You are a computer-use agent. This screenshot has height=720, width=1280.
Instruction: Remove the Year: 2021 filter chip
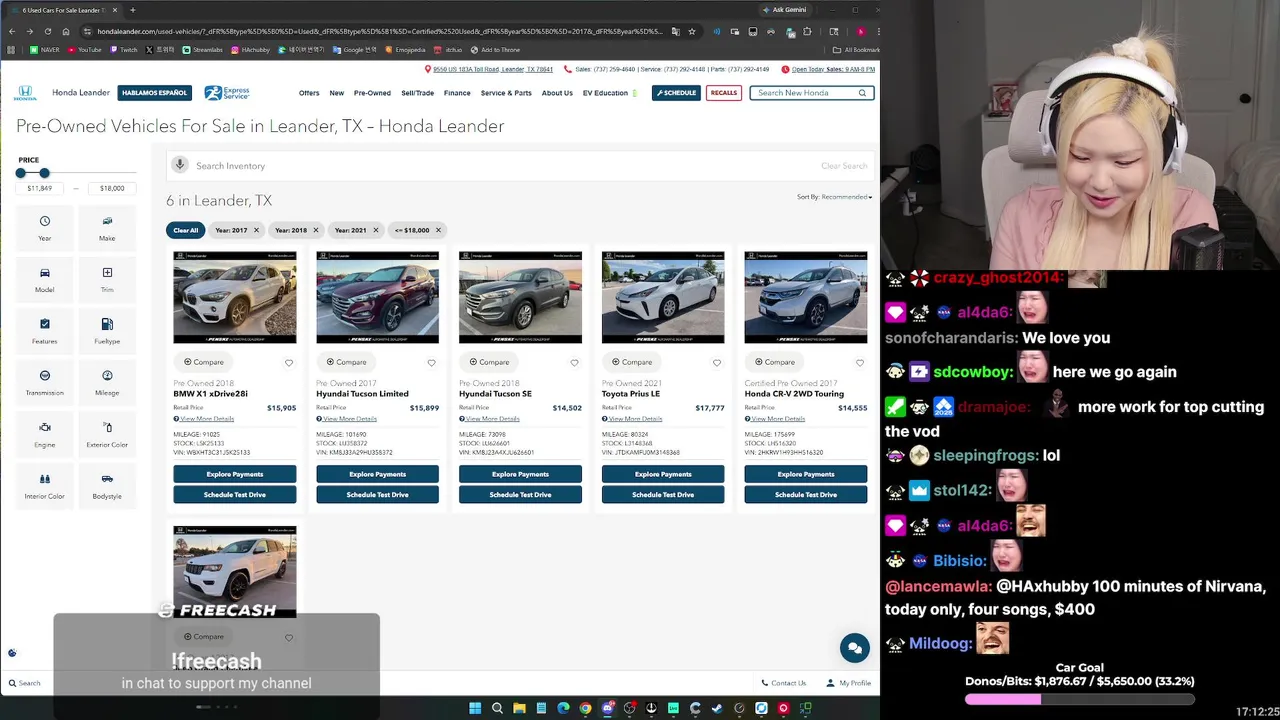click(376, 230)
